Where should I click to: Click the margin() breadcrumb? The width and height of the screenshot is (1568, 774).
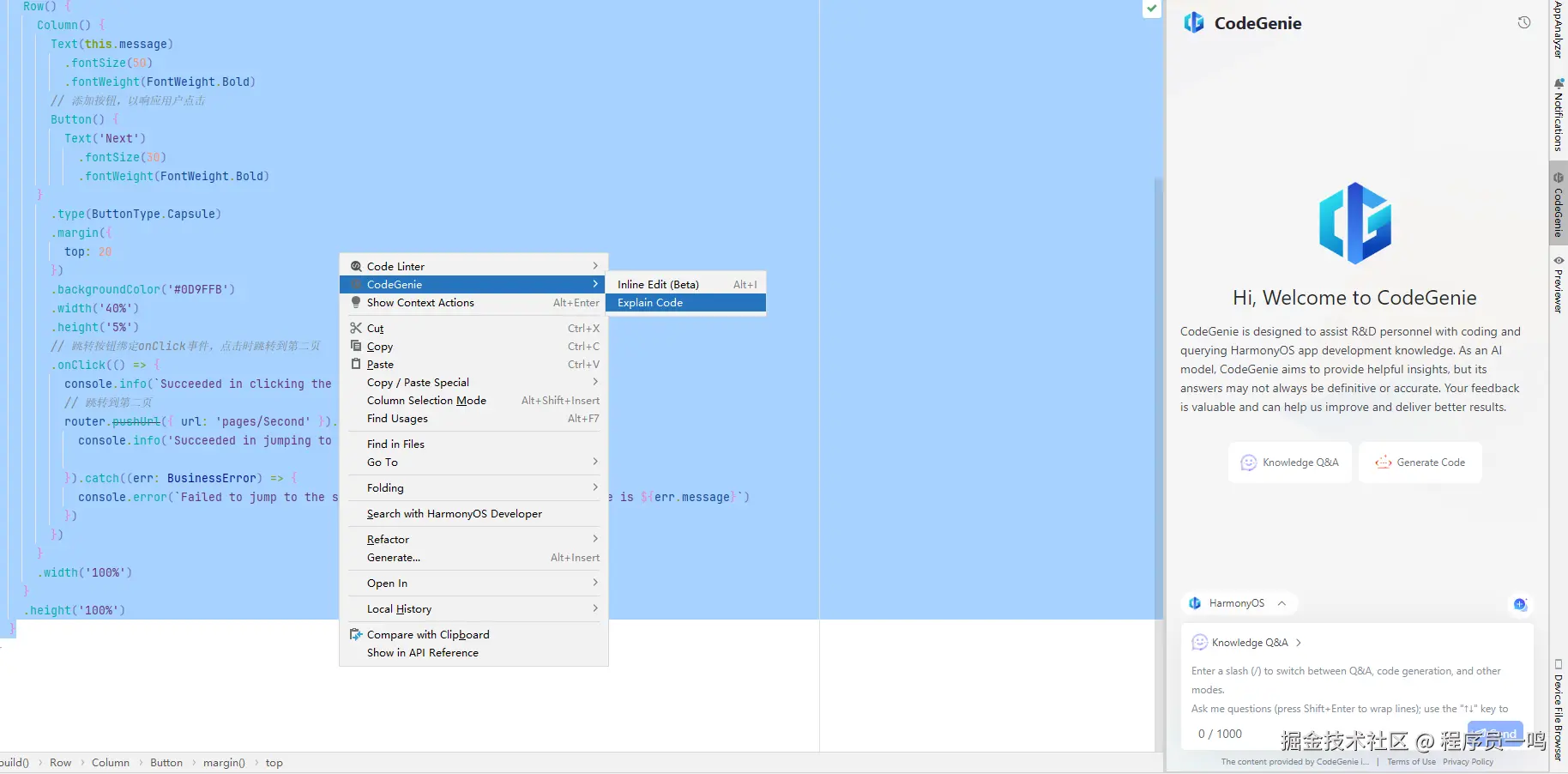(x=224, y=763)
